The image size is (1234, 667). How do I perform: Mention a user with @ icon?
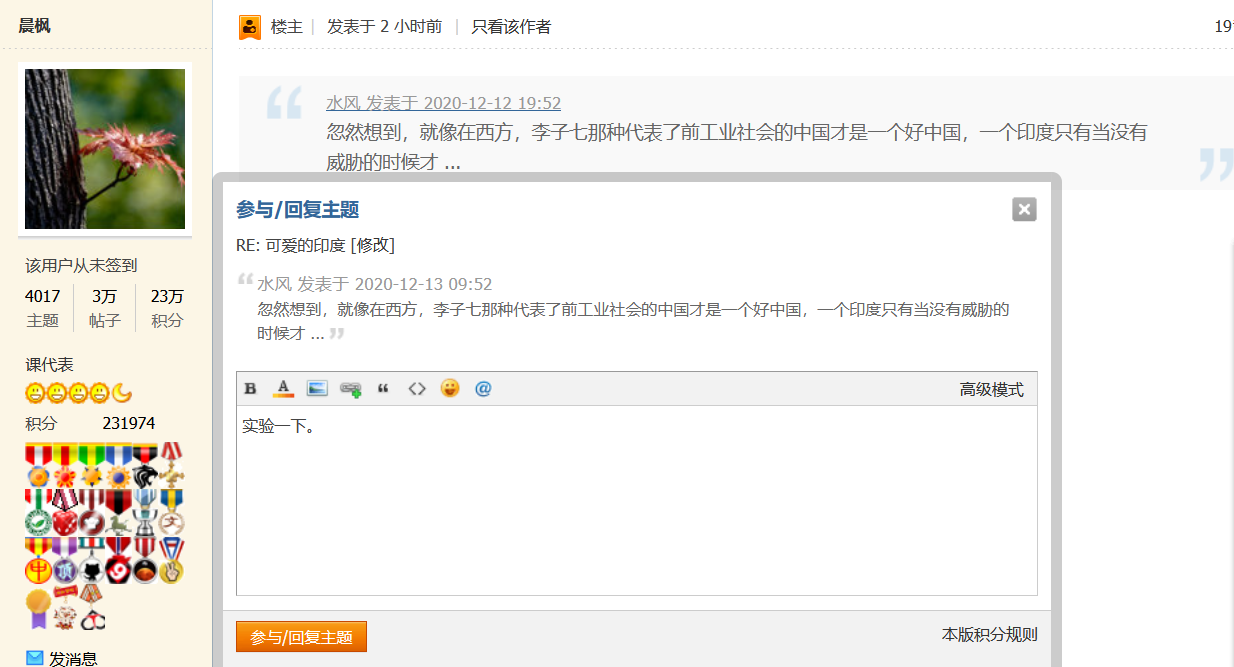click(483, 389)
